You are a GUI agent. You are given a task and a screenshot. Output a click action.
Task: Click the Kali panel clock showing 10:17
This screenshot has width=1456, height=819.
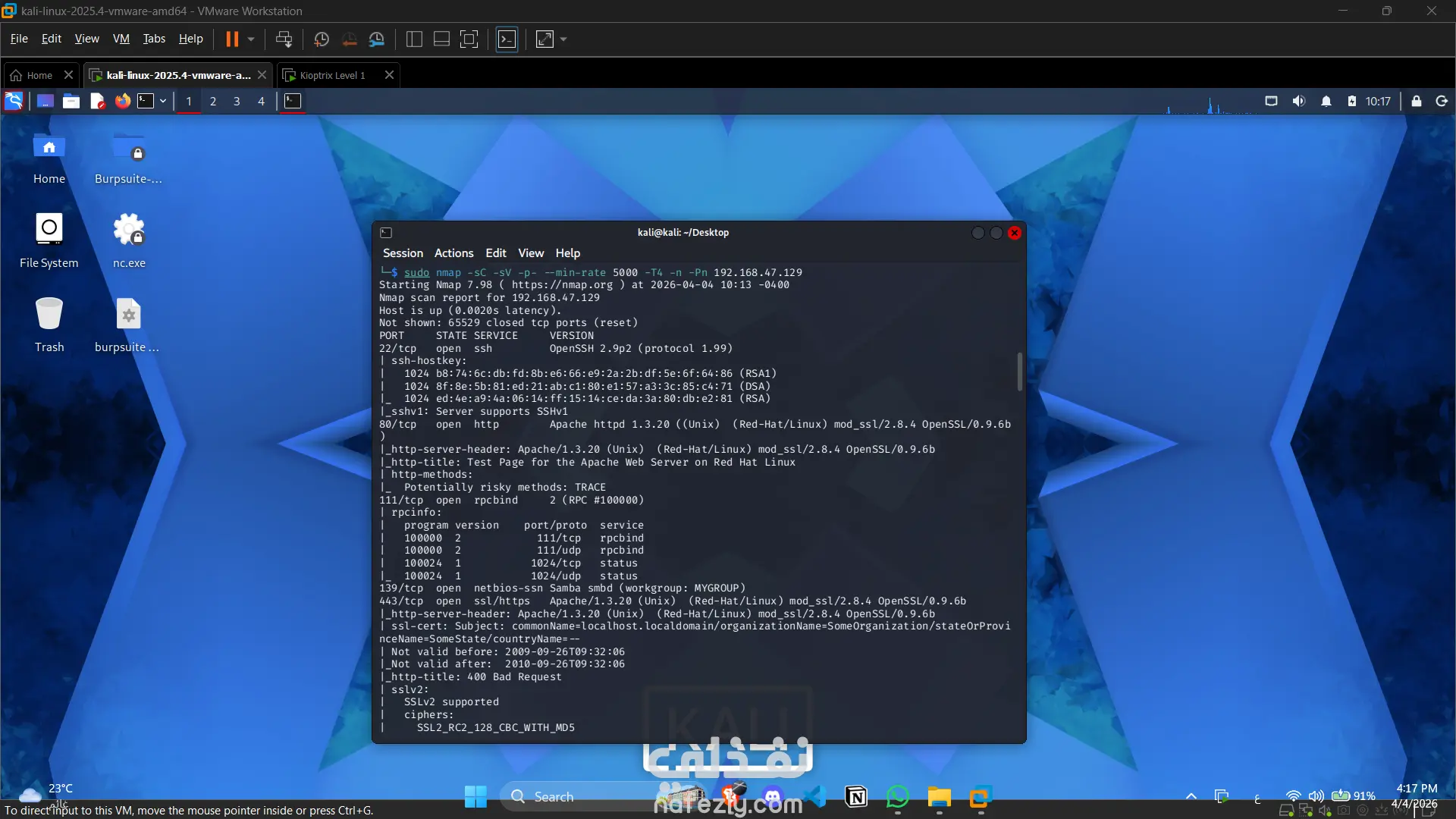click(x=1378, y=102)
